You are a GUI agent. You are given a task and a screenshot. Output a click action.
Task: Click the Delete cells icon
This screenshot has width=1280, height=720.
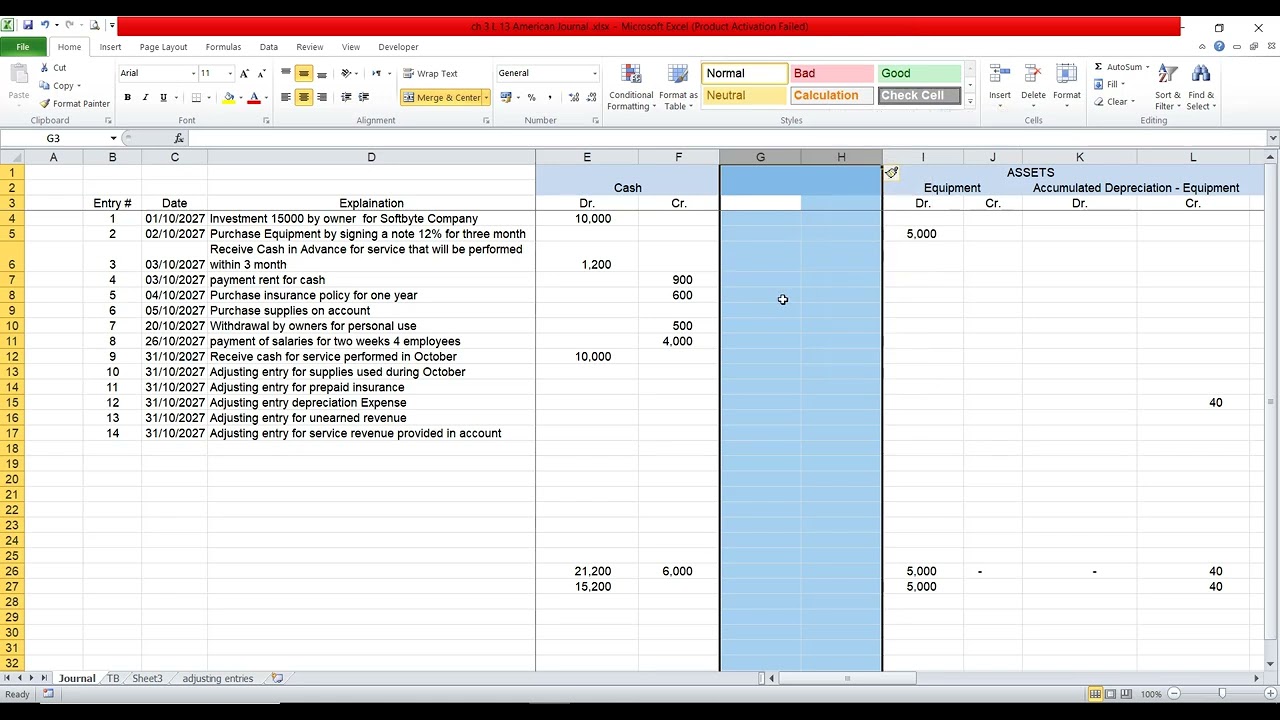[1033, 74]
